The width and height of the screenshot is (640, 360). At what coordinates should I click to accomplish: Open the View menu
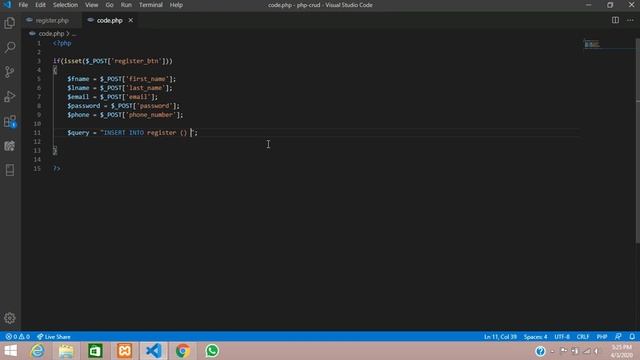(91, 5)
